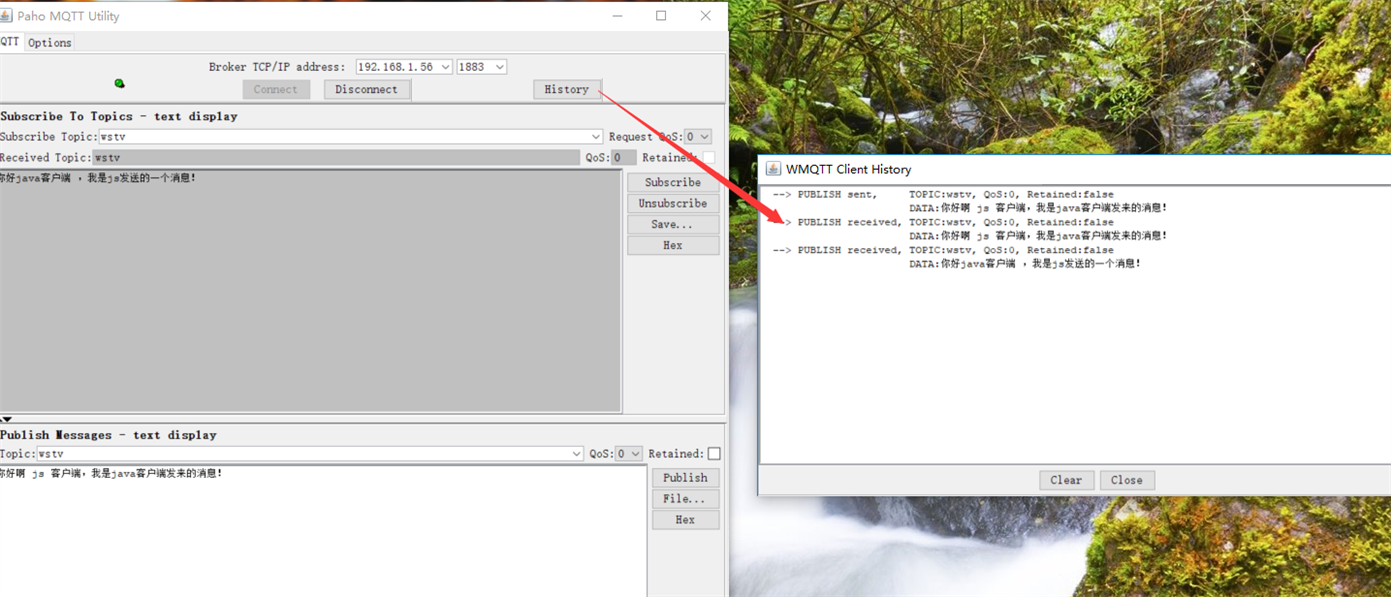1391x597 pixels.
Task: Click the Subscribe button
Action: tap(672, 182)
